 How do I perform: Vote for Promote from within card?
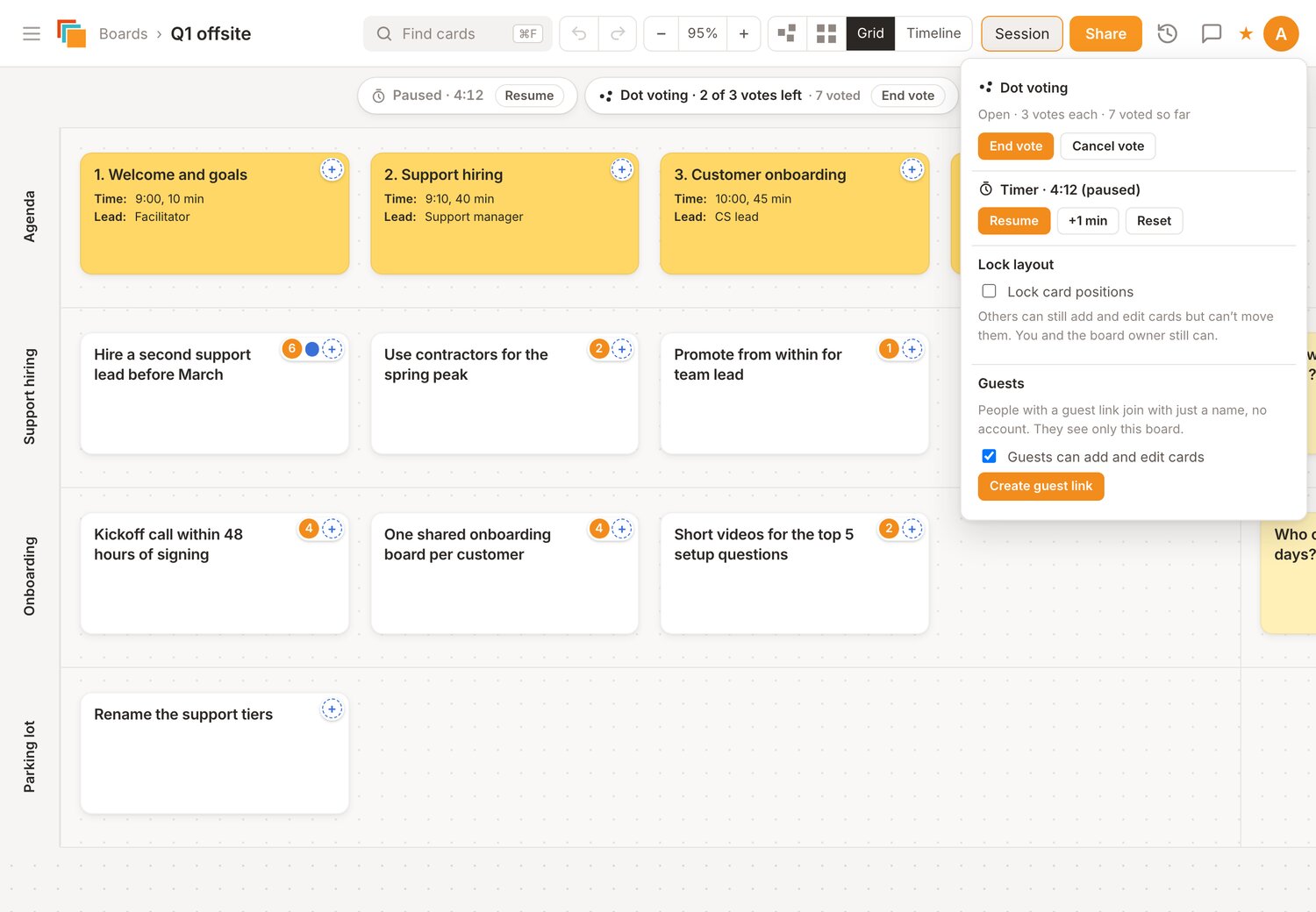pyautogui.click(x=912, y=349)
